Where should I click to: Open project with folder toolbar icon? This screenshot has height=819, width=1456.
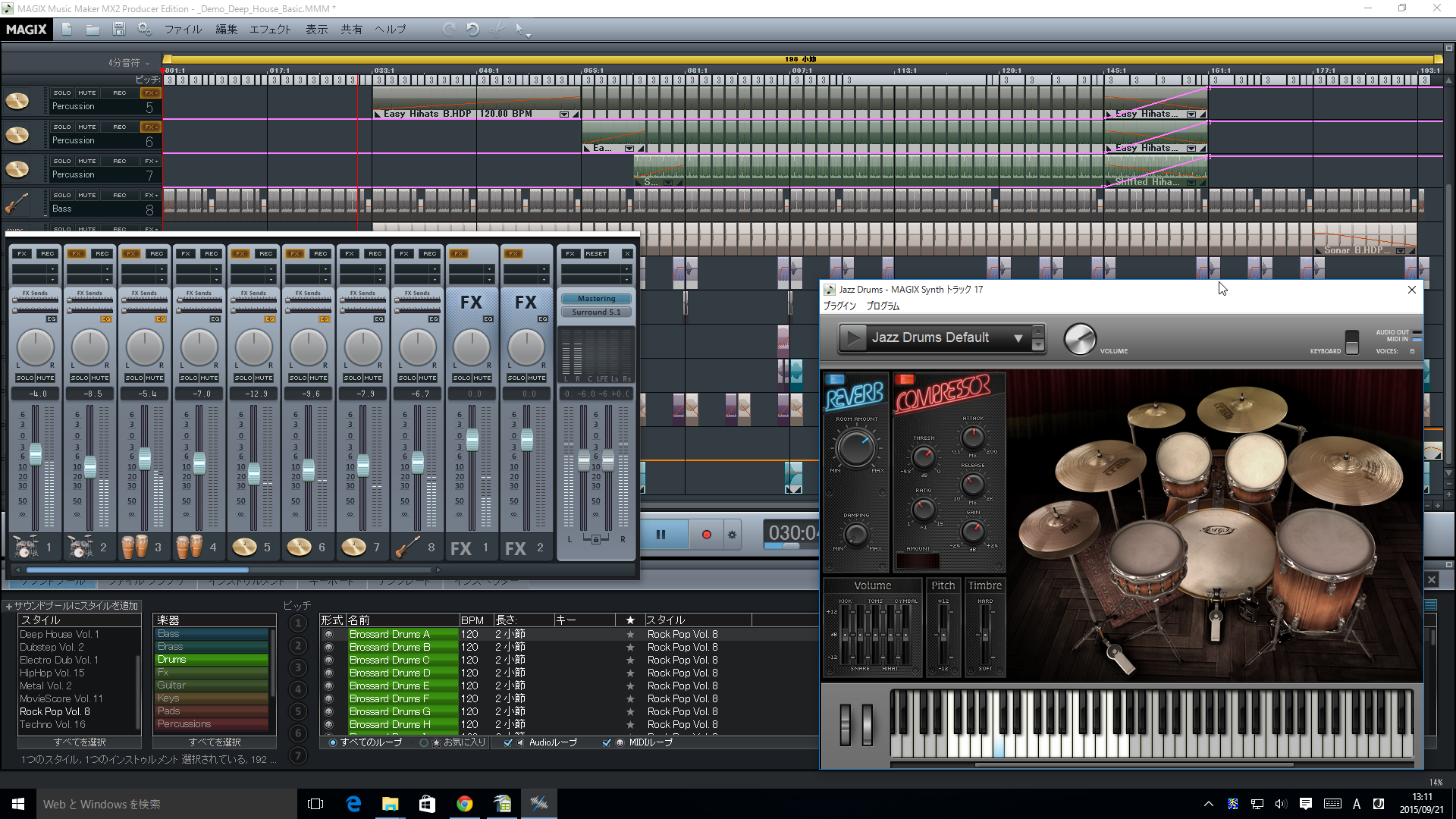[93, 29]
